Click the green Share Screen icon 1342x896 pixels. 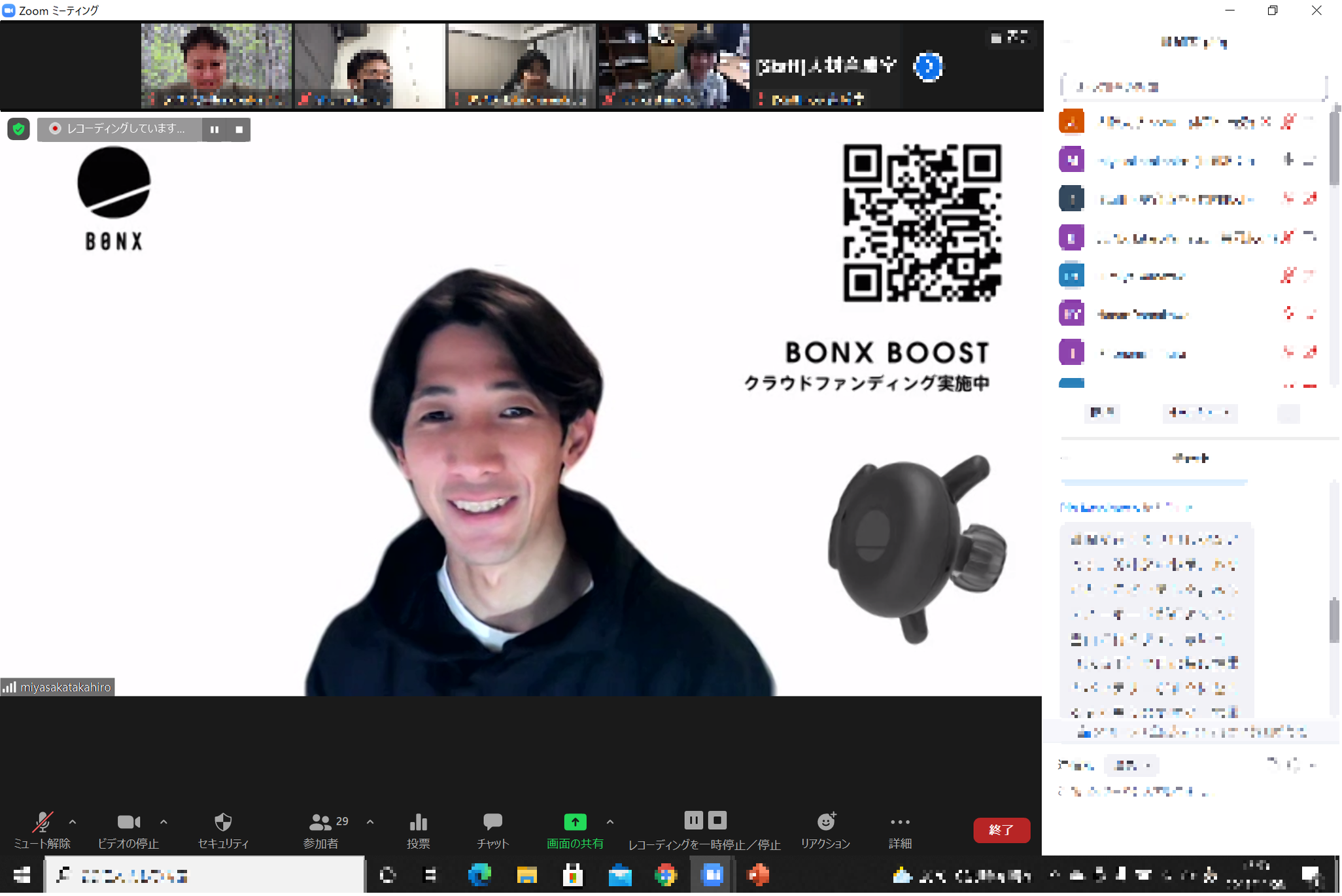coord(575,822)
